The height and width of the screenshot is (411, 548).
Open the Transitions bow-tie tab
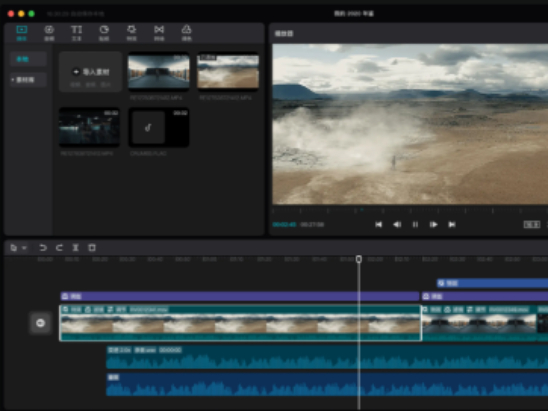pos(159,33)
